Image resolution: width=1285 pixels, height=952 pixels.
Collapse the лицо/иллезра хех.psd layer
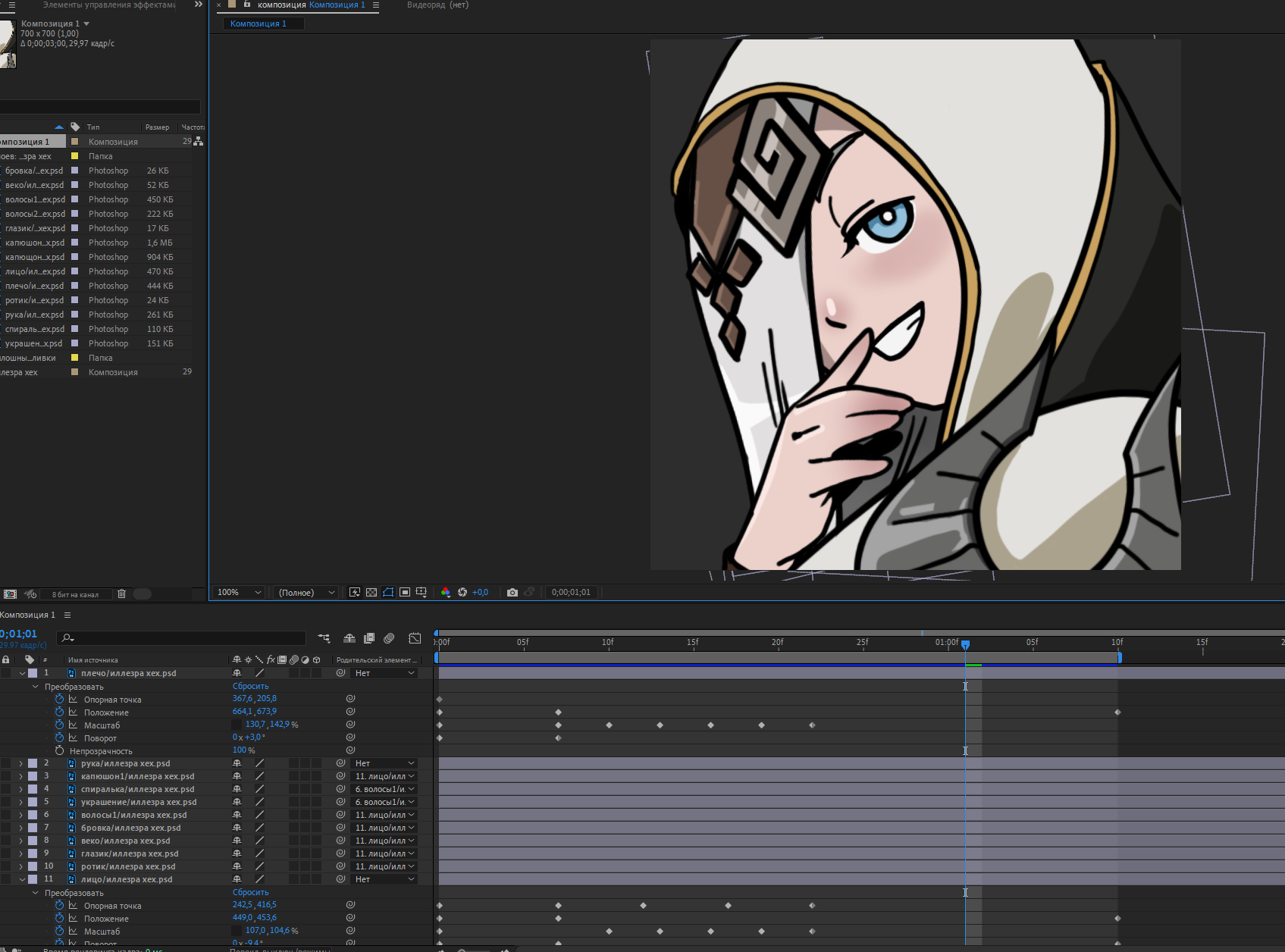(x=22, y=879)
